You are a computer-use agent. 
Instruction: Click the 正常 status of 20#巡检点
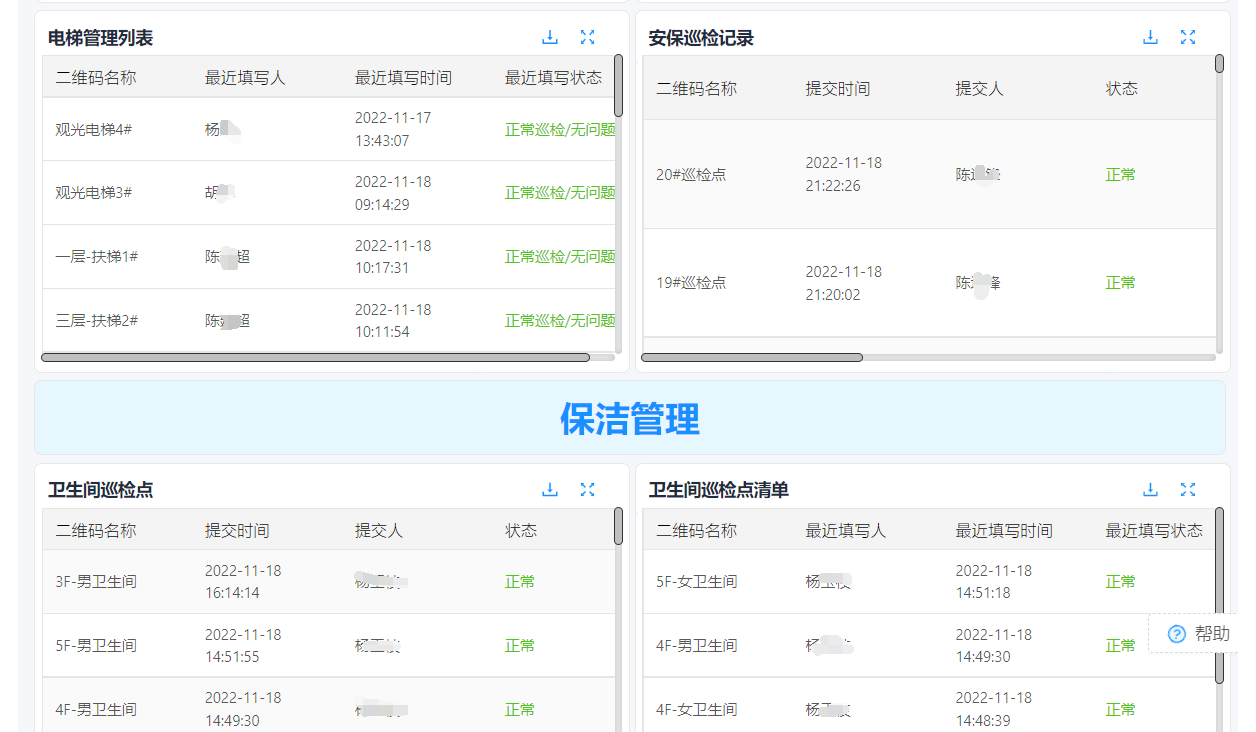click(x=1119, y=173)
